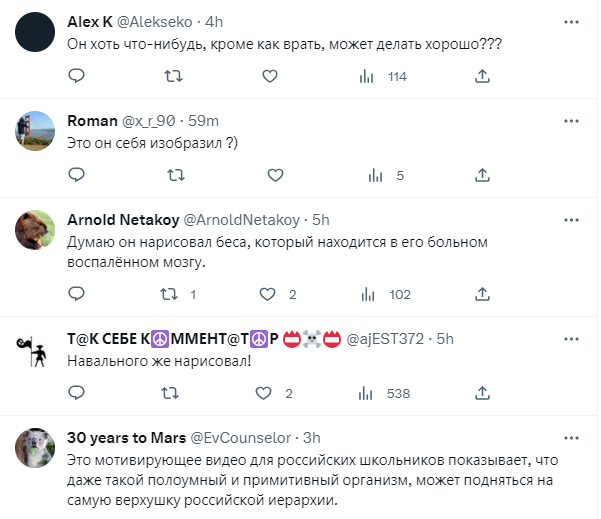The height and width of the screenshot is (519, 601).
Task: Open Roman's tweet 59m timestamp
Action: pos(203,120)
